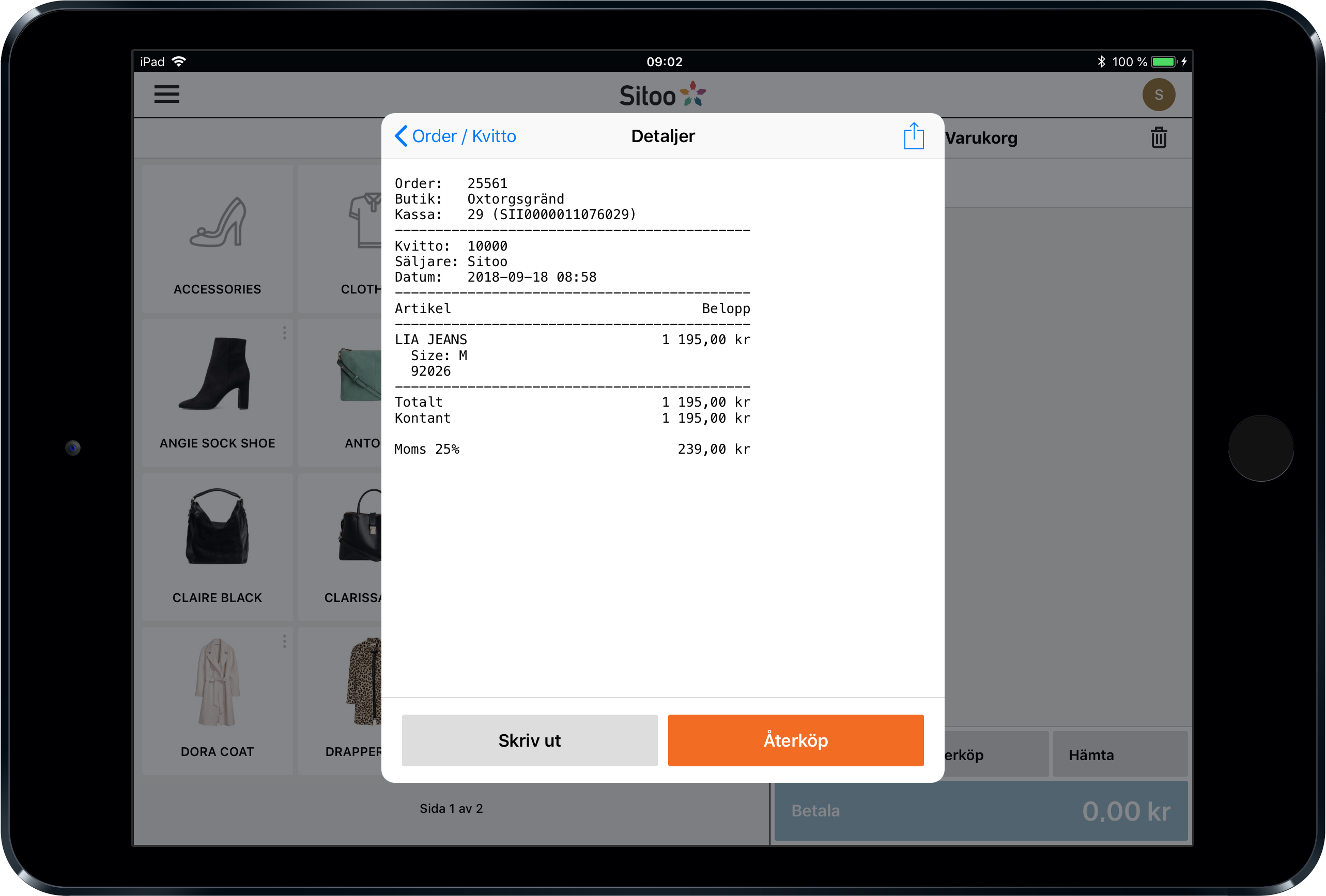Click the Kassa 29 line
Viewport: 1326px width, 896px height.
[x=515, y=214]
